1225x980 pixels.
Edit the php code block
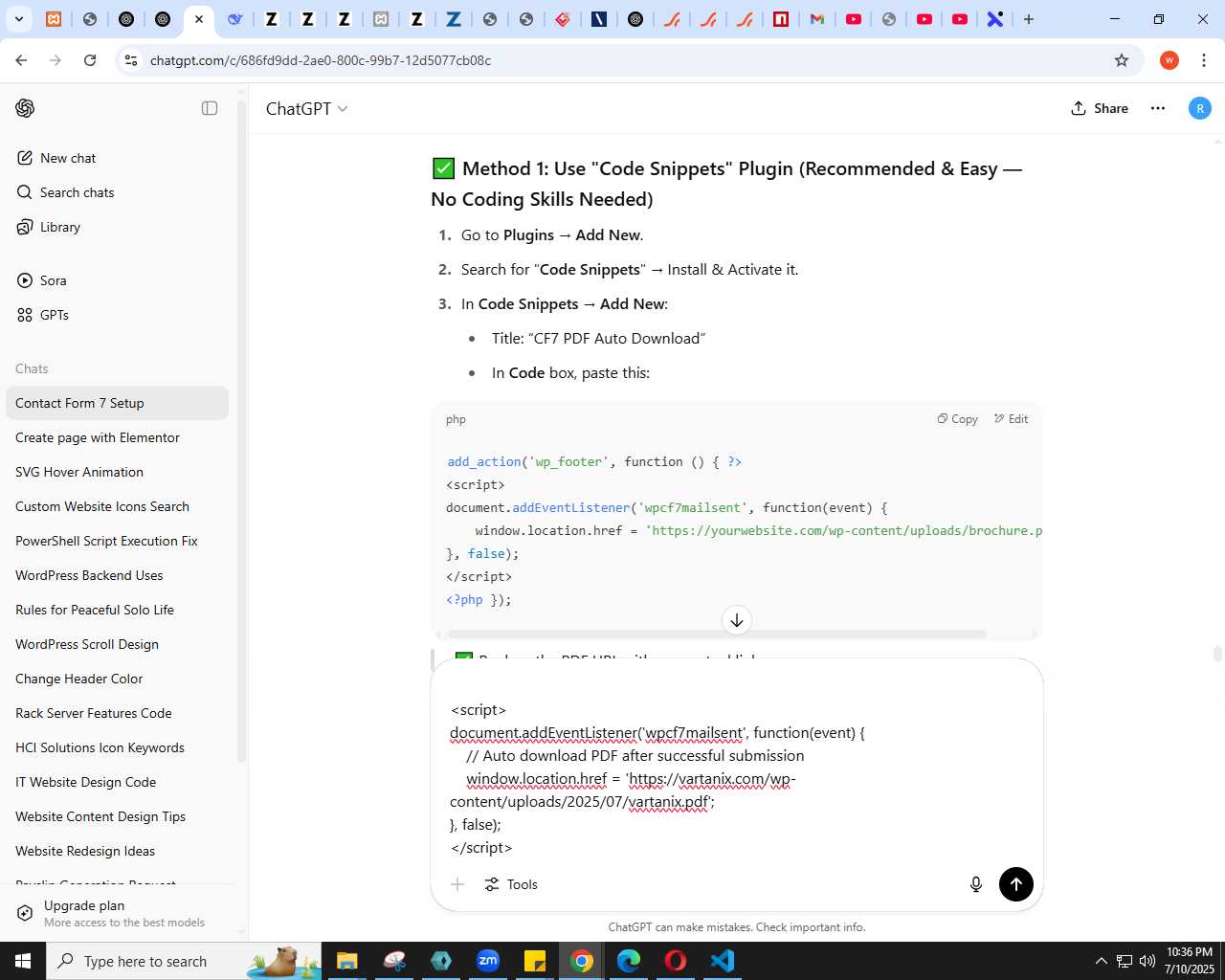pyautogui.click(x=1011, y=419)
